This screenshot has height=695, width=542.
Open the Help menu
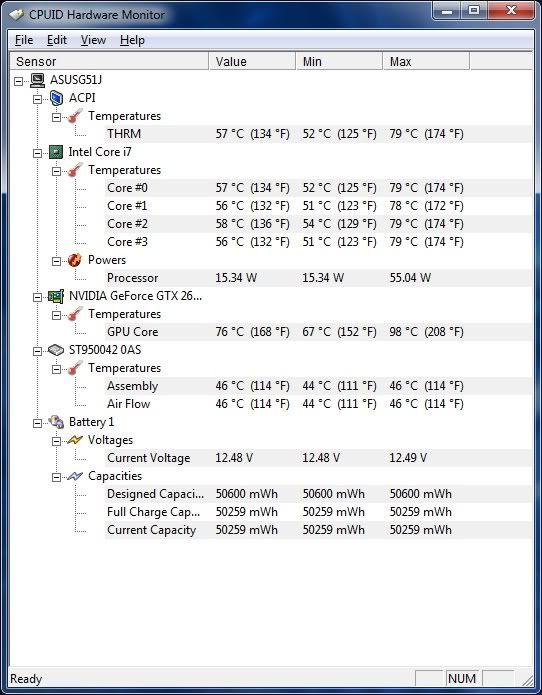pyautogui.click(x=132, y=40)
